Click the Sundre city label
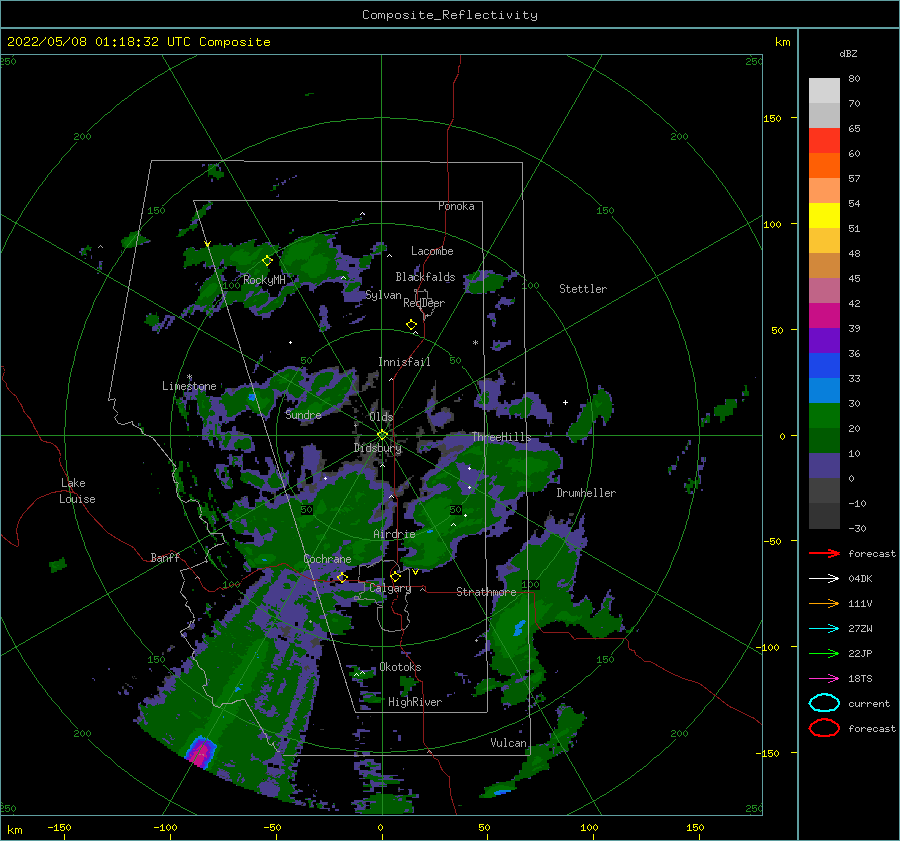Image resolution: width=900 pixels, height=841 pixels. tap(303, 415)
